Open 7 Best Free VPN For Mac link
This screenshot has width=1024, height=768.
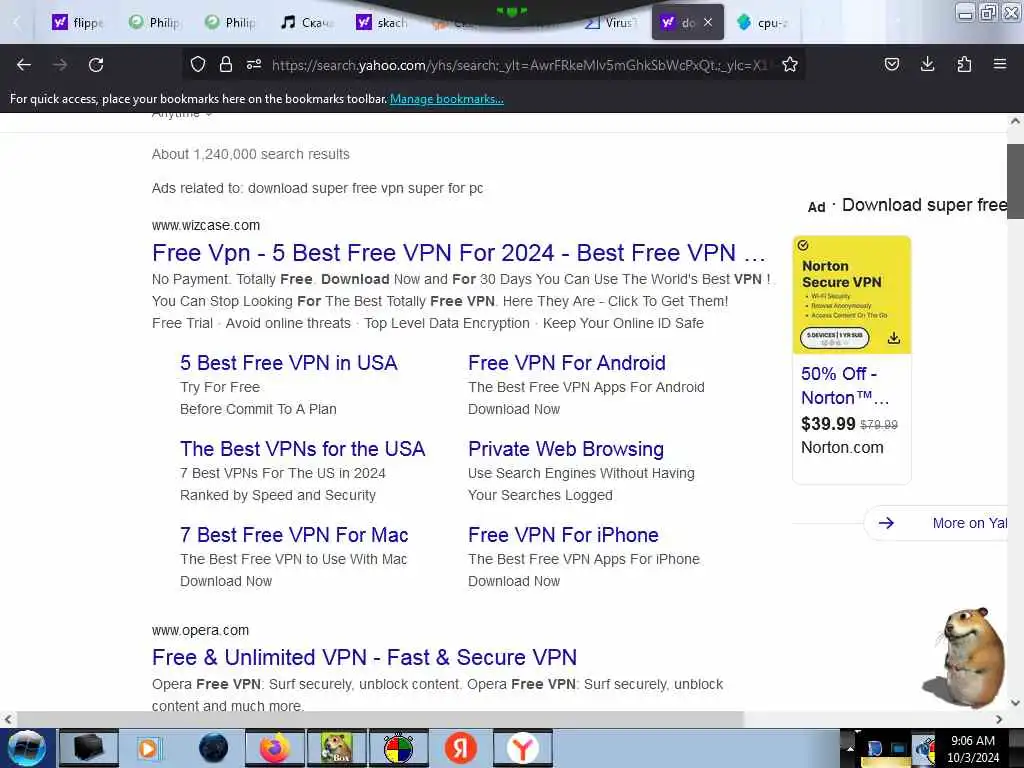pos(294,536)
